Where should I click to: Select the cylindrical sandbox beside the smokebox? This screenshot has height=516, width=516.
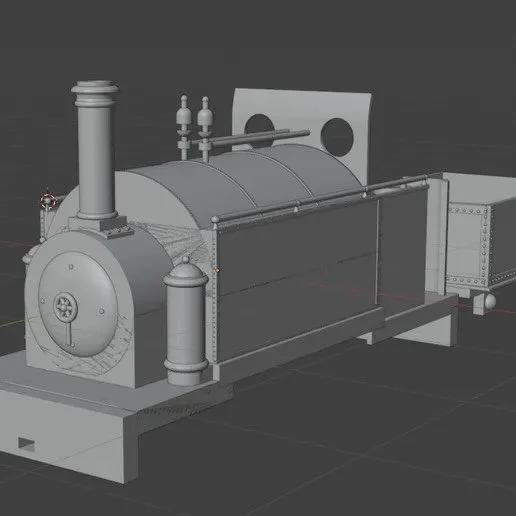pyautogui.click(x=186, y=322)
